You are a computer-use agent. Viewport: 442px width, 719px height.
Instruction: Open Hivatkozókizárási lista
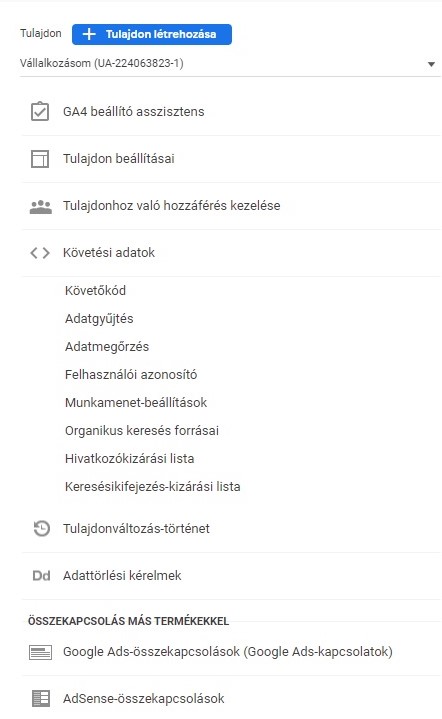tap(129, 459)
